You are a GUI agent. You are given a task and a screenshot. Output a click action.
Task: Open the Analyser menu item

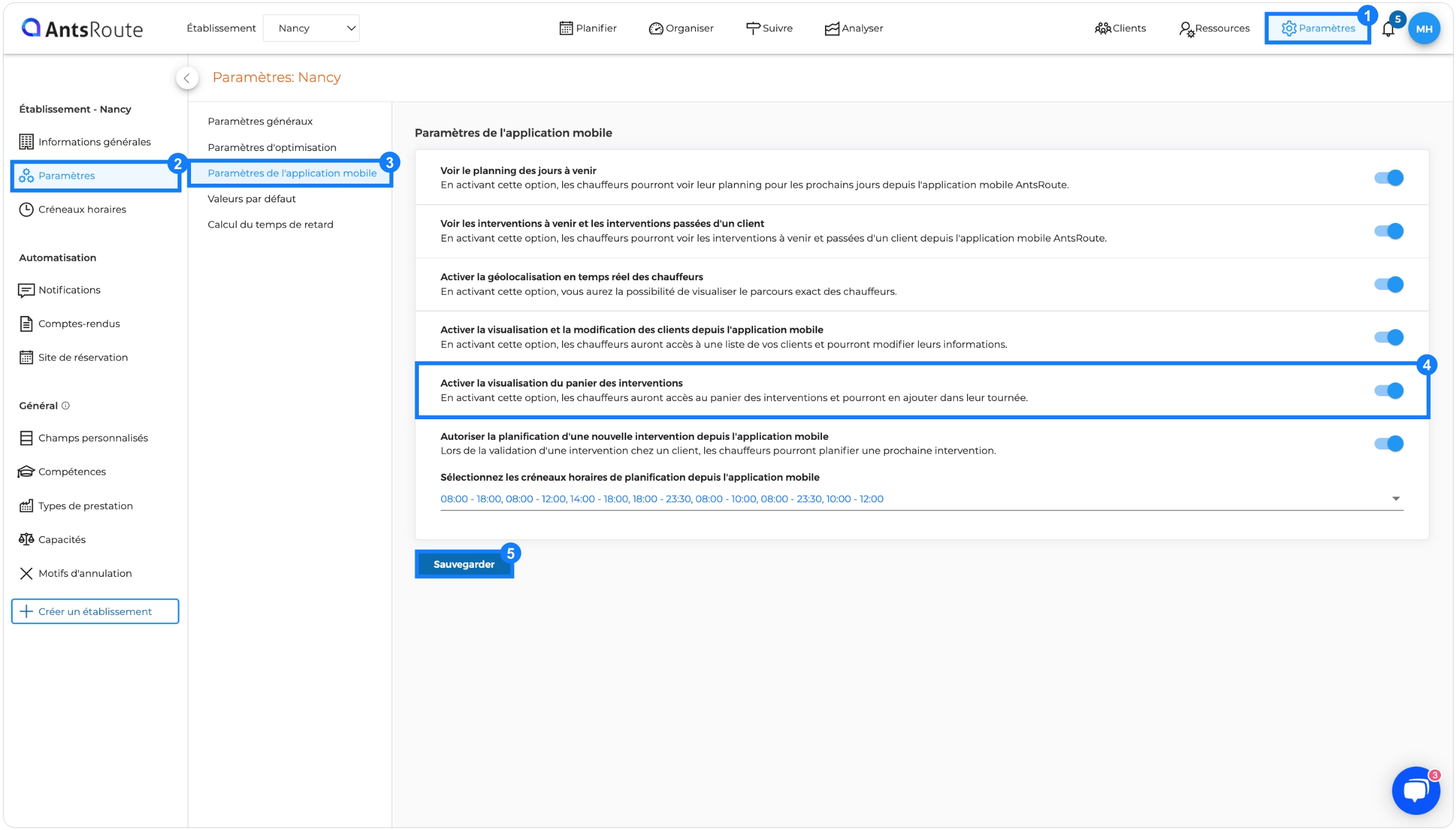[x=854, y=28]
